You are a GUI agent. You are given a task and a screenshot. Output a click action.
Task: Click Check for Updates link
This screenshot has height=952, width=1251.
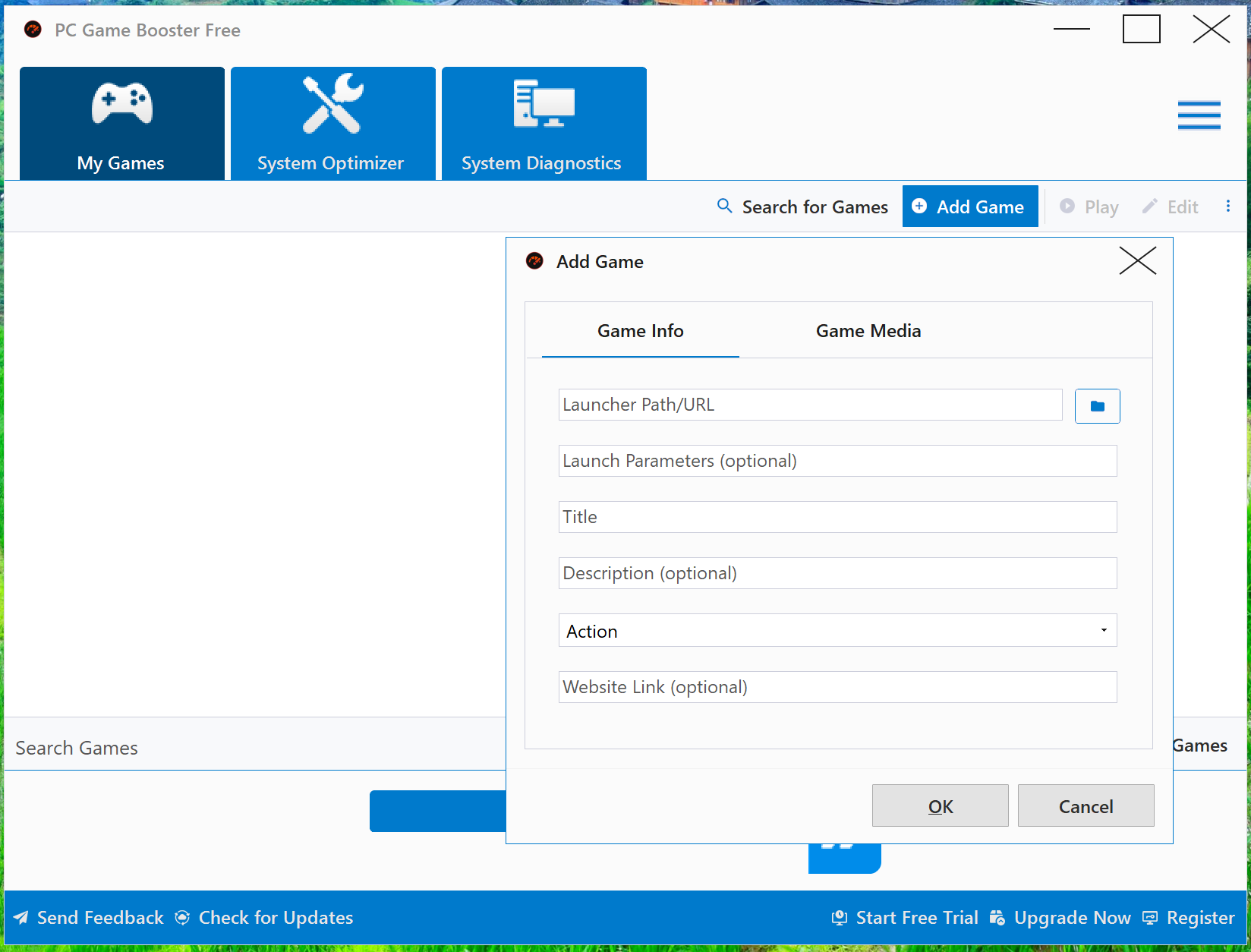click(264, 918)
